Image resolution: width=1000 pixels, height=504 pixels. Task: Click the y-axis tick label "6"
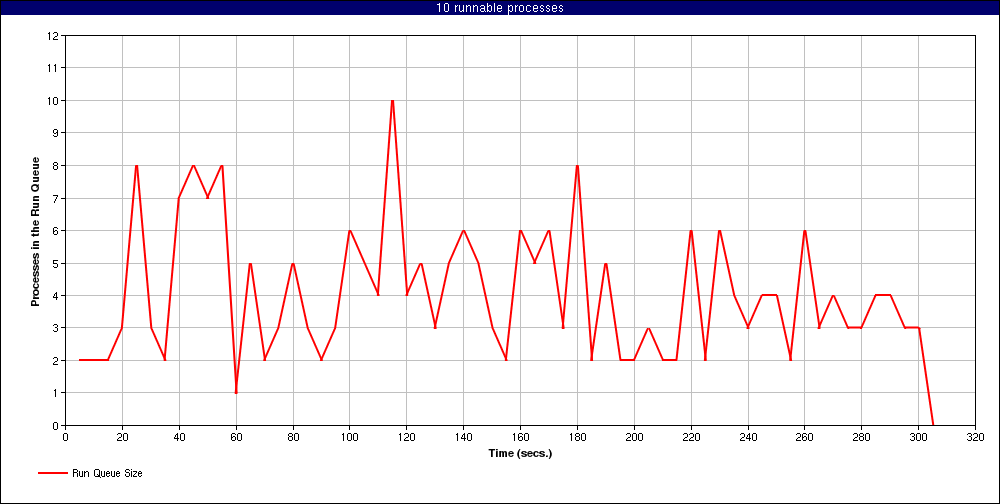point(56,230)
